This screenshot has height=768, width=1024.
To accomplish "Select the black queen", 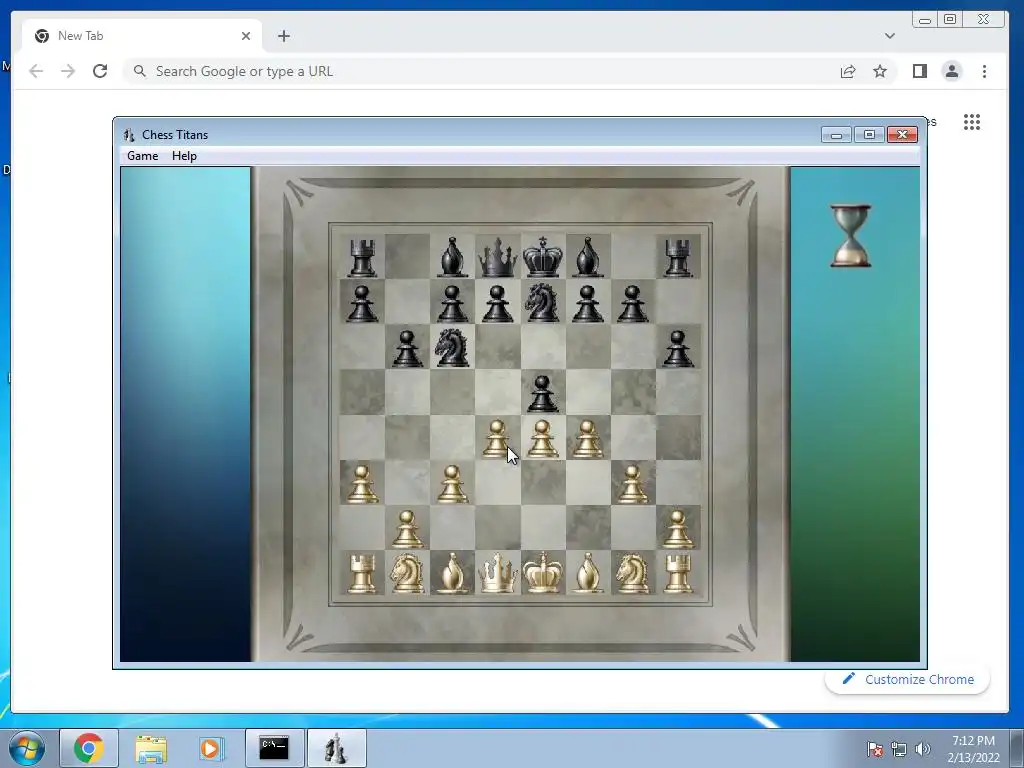I will click(498, 257).
